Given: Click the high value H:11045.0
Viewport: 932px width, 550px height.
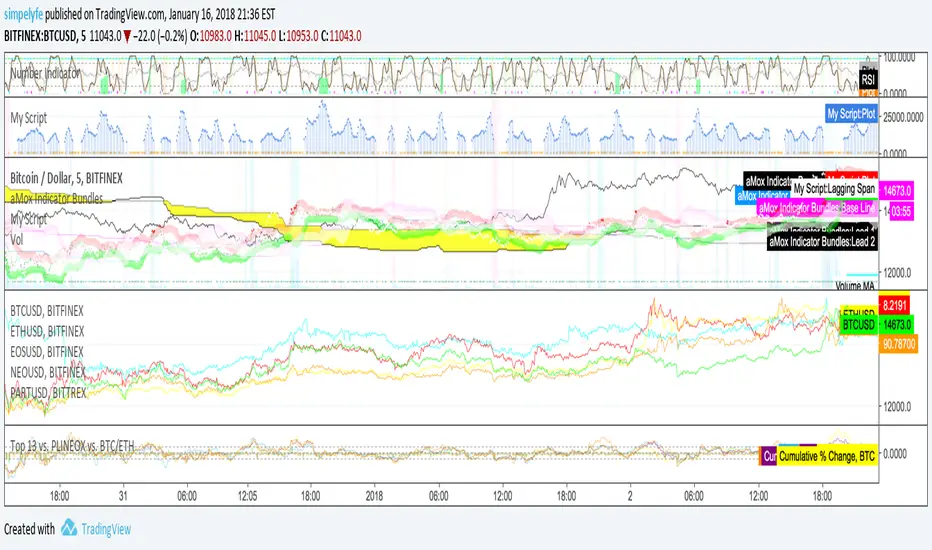Looking at the screenshot, I should point(256,36).
